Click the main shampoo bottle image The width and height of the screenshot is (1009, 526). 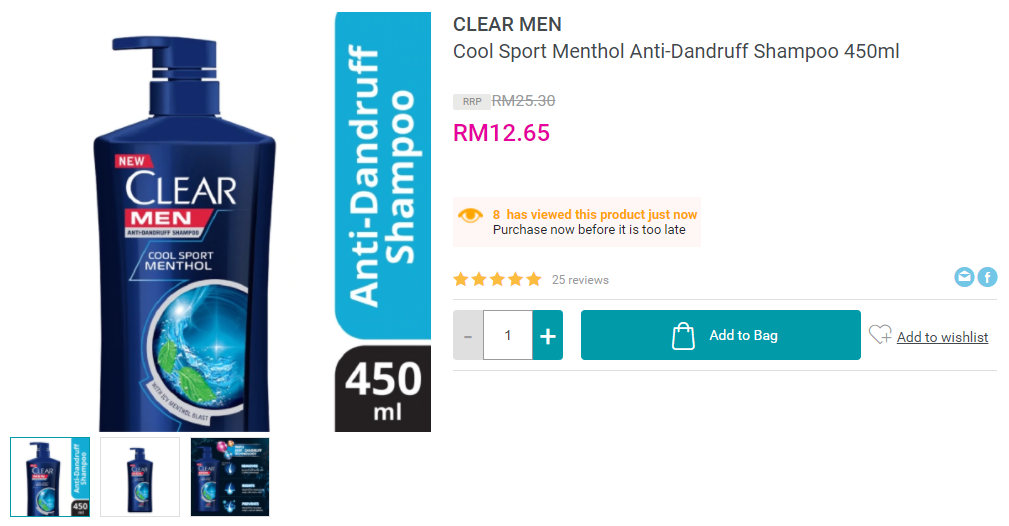(x=184, y=233)
